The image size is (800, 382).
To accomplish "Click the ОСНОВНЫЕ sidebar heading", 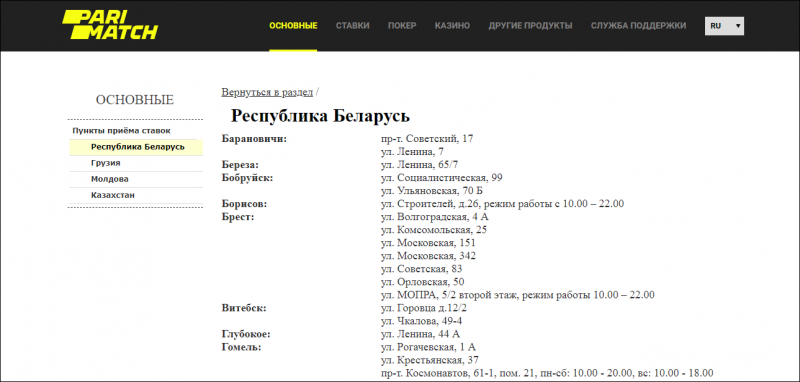I will (135, 100).
